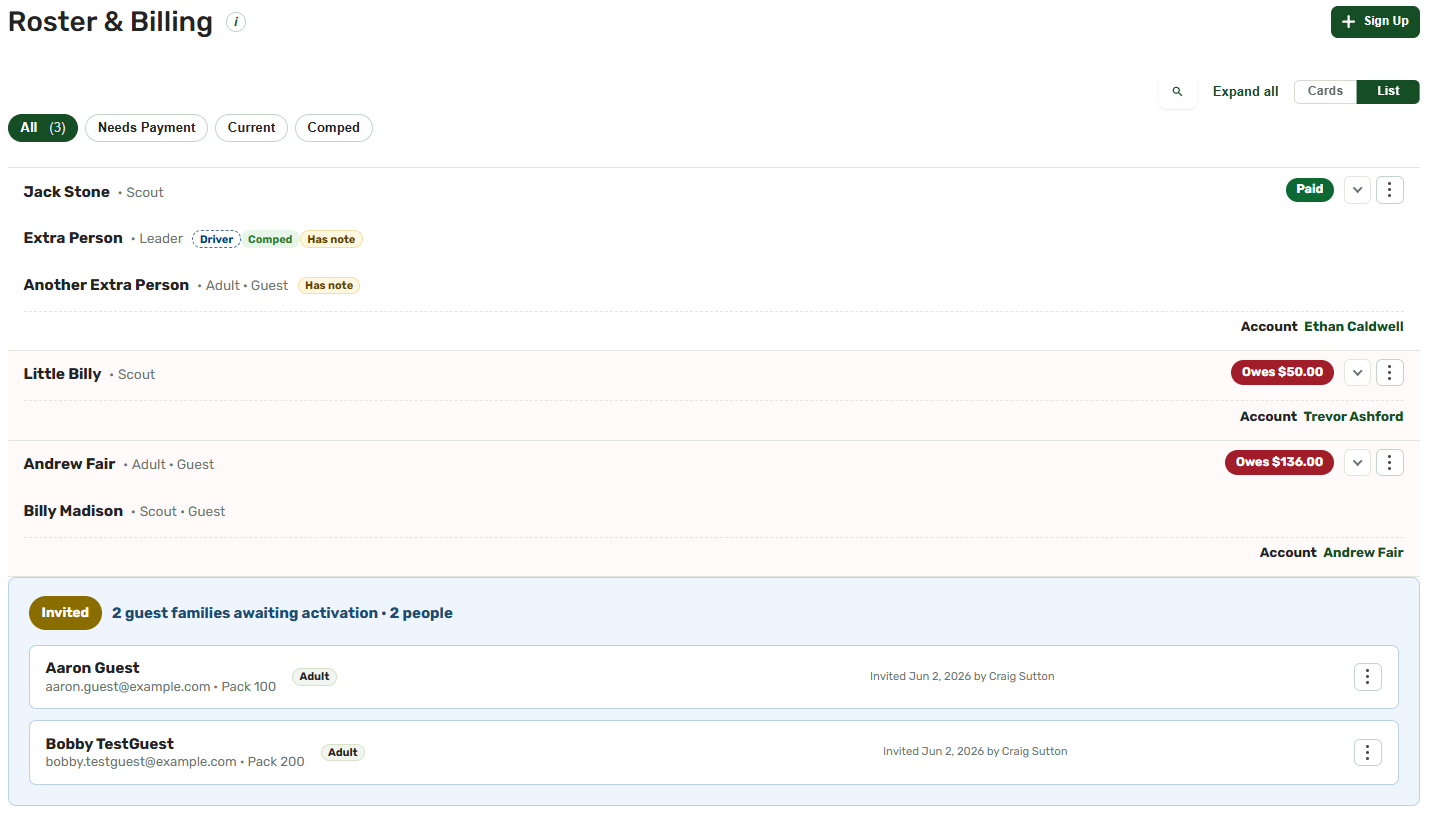Viewport: 1429px width, 820px height.
Task: Select the name Jack Stone
Action: point(67,192)
